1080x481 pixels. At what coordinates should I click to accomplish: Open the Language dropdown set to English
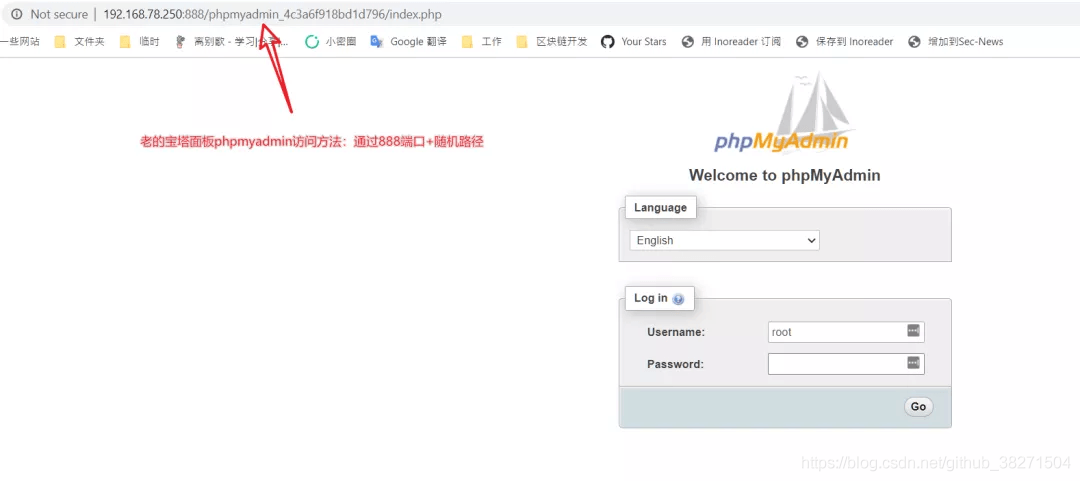[x=725, y=240]
